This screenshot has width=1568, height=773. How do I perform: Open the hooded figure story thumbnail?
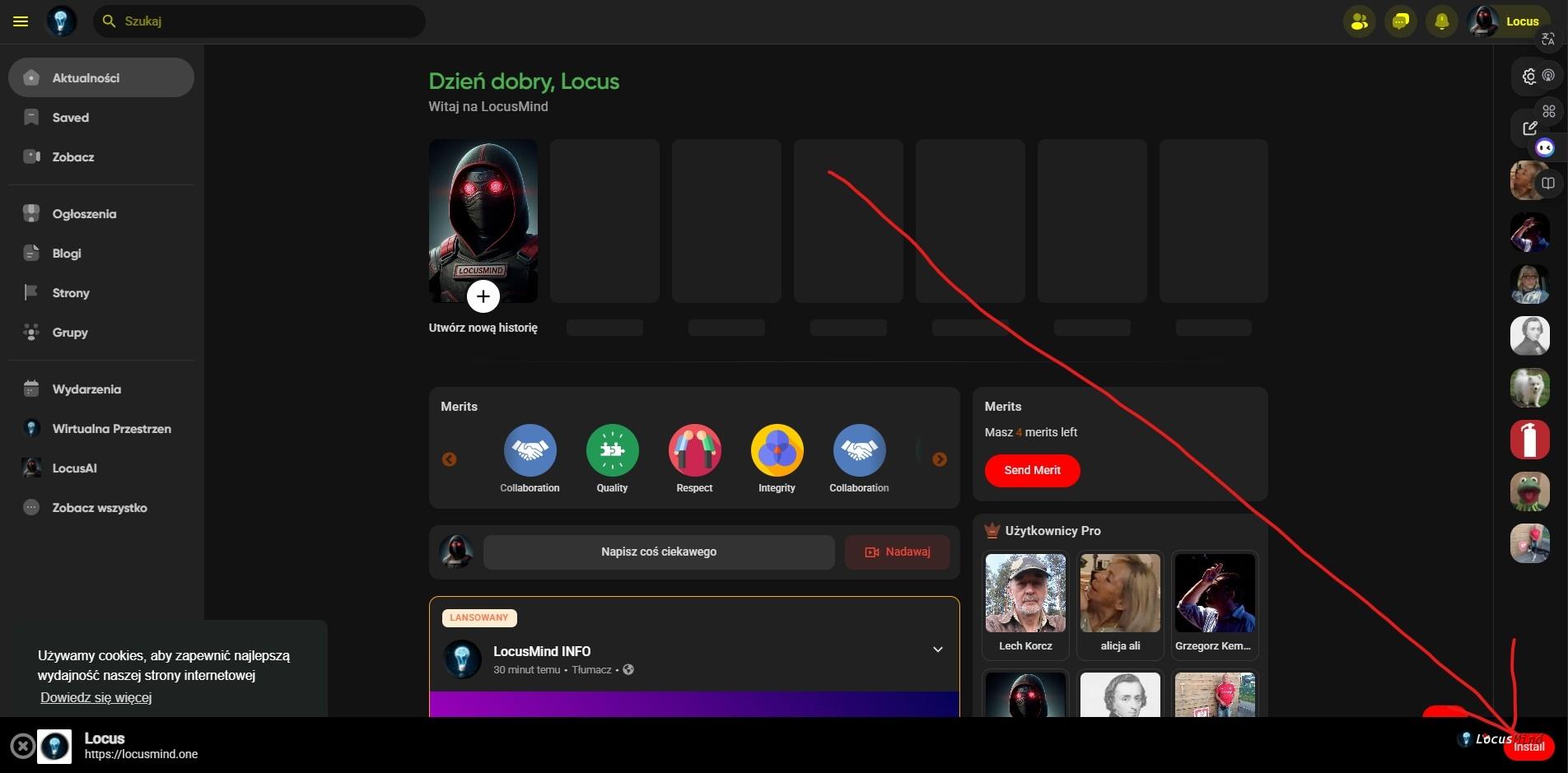pos(483,220)
